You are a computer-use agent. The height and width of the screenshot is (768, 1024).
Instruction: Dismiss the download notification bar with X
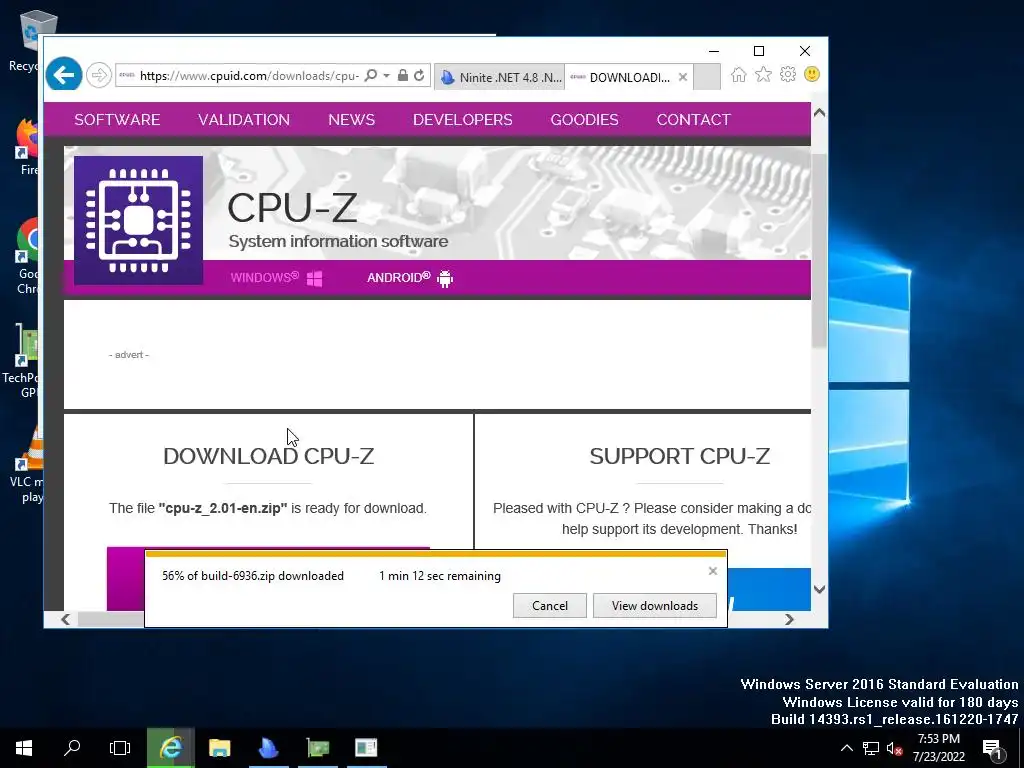click(712, 571)
